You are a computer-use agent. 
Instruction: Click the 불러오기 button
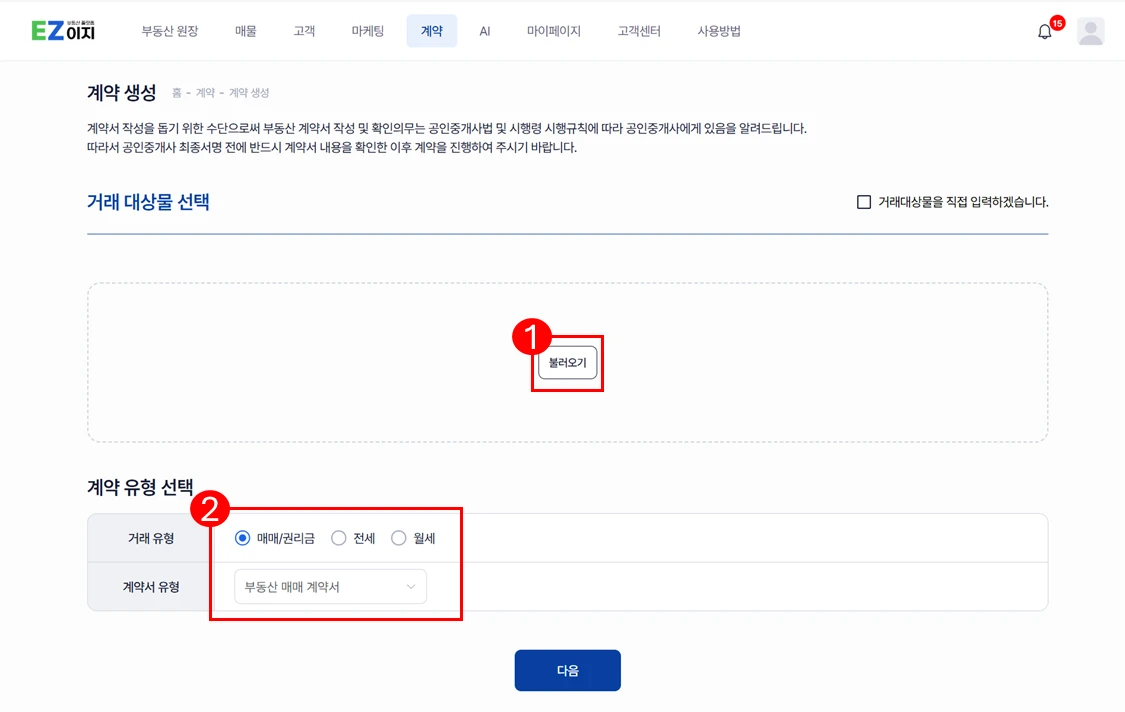[x=567, y=363]
